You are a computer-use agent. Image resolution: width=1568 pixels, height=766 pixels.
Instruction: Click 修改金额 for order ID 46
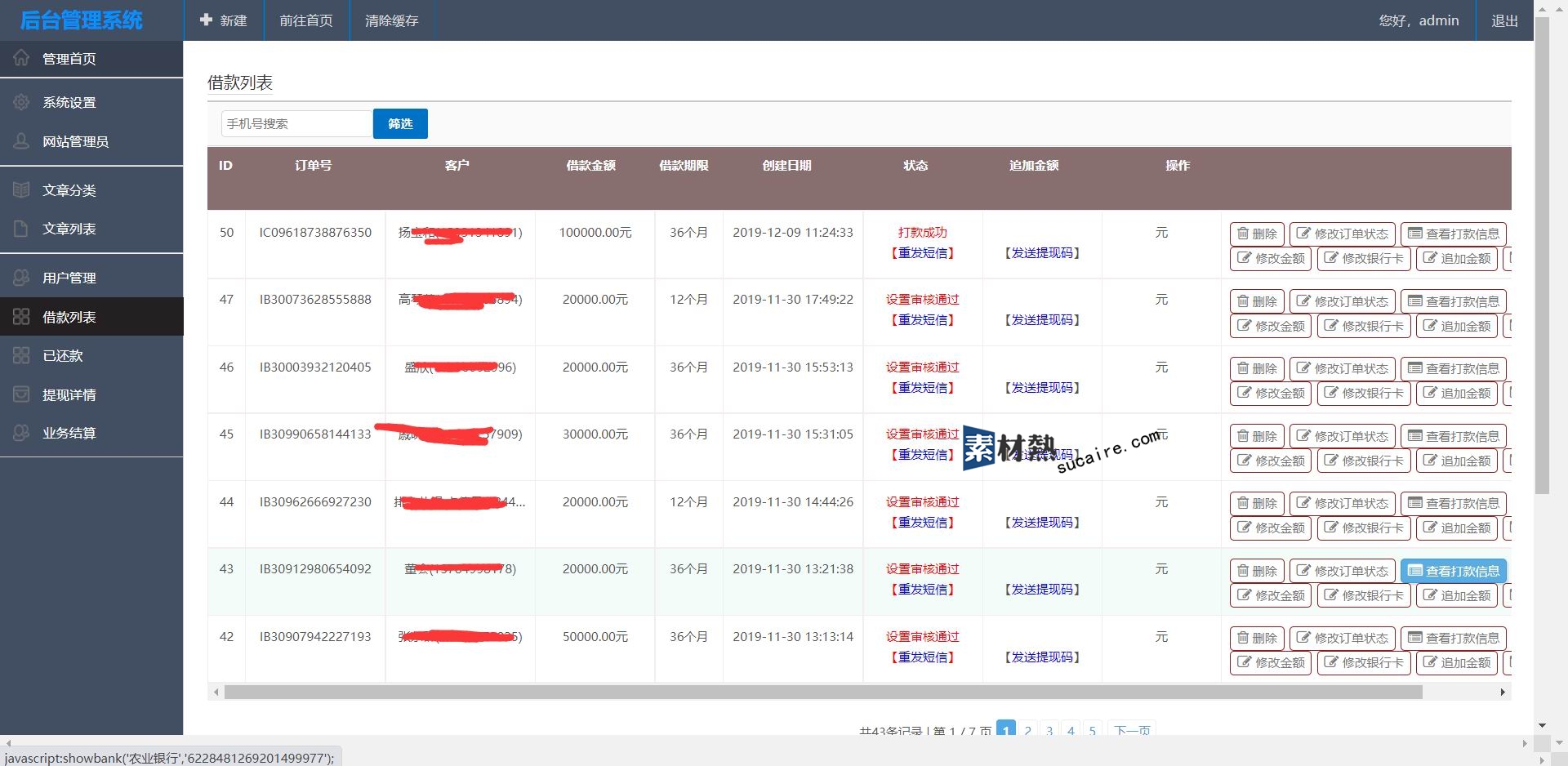(x=1271, y=393)
